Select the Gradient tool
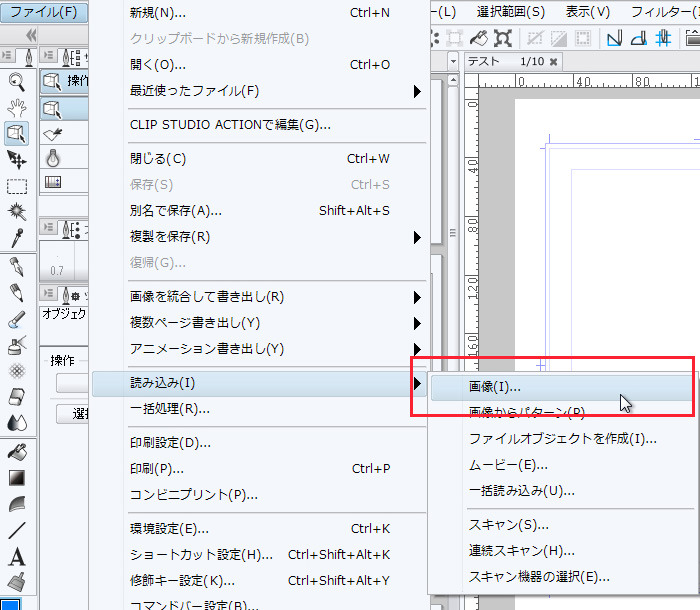This screenshot has height=610, width=700. [x=17, y=478]
